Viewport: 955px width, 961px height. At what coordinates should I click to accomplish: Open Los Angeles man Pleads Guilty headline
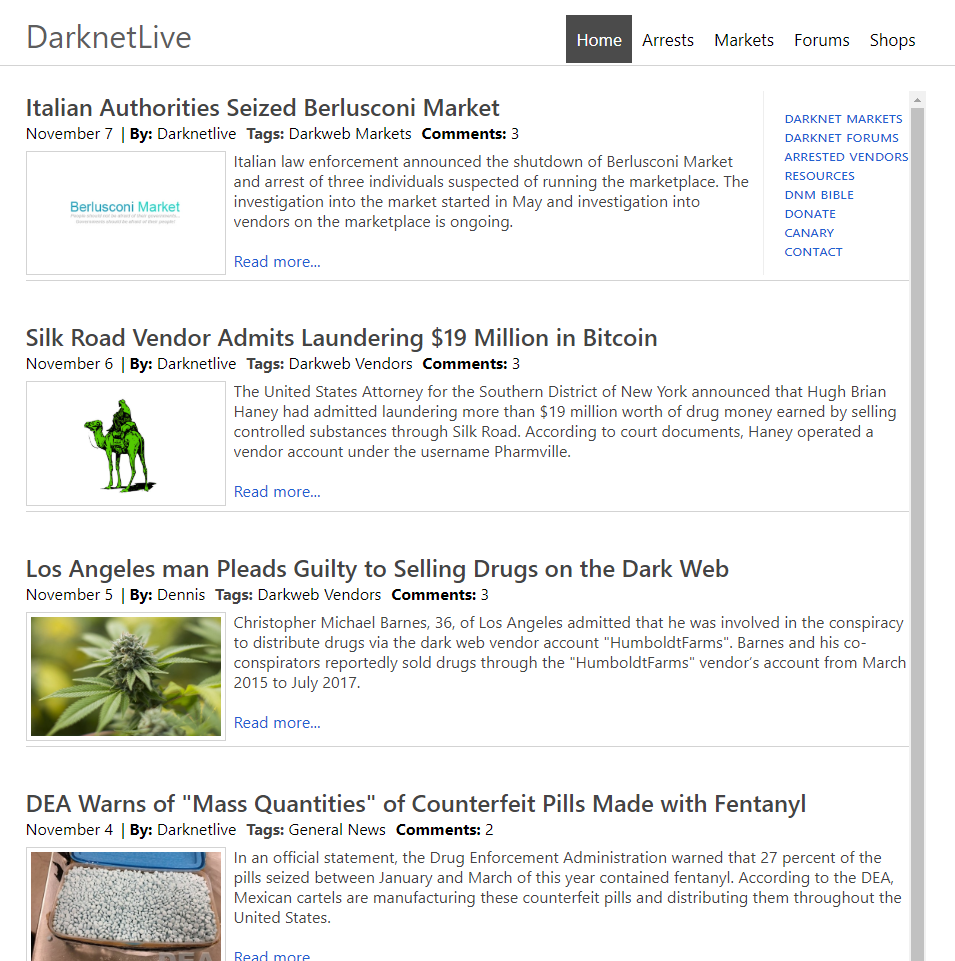(377, 569)
